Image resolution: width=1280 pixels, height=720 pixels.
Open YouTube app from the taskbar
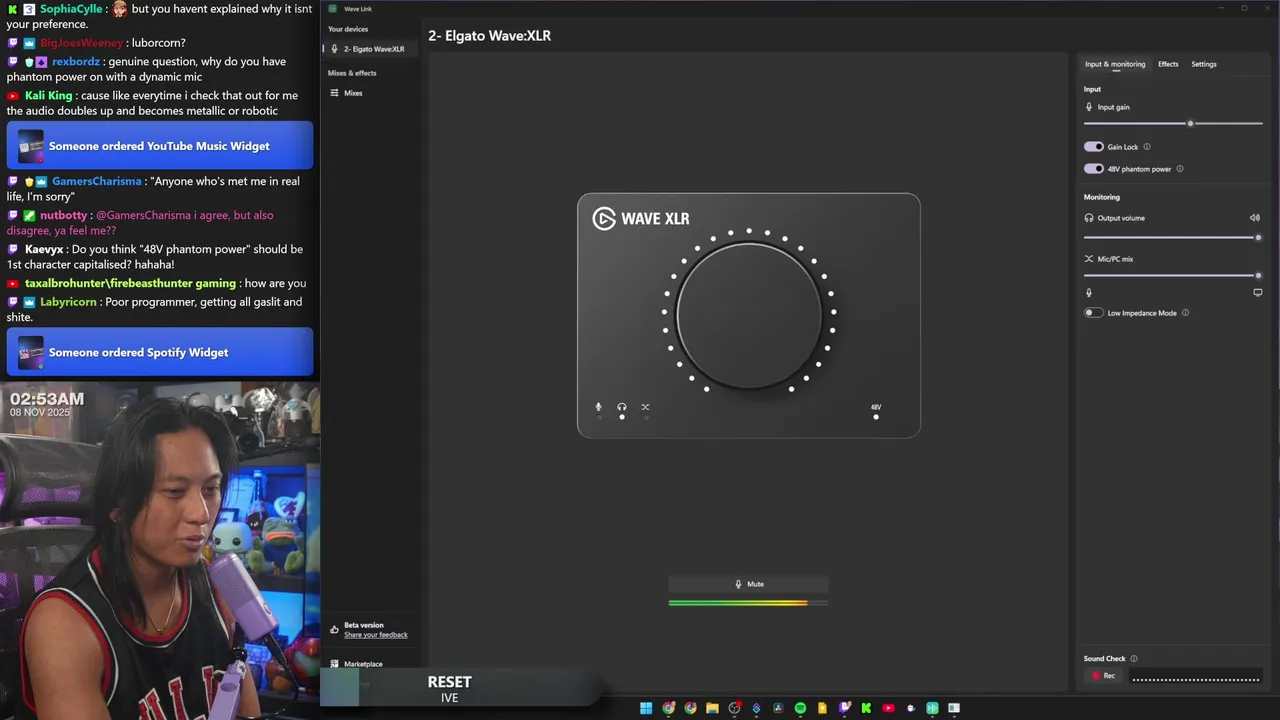[888, 708]
